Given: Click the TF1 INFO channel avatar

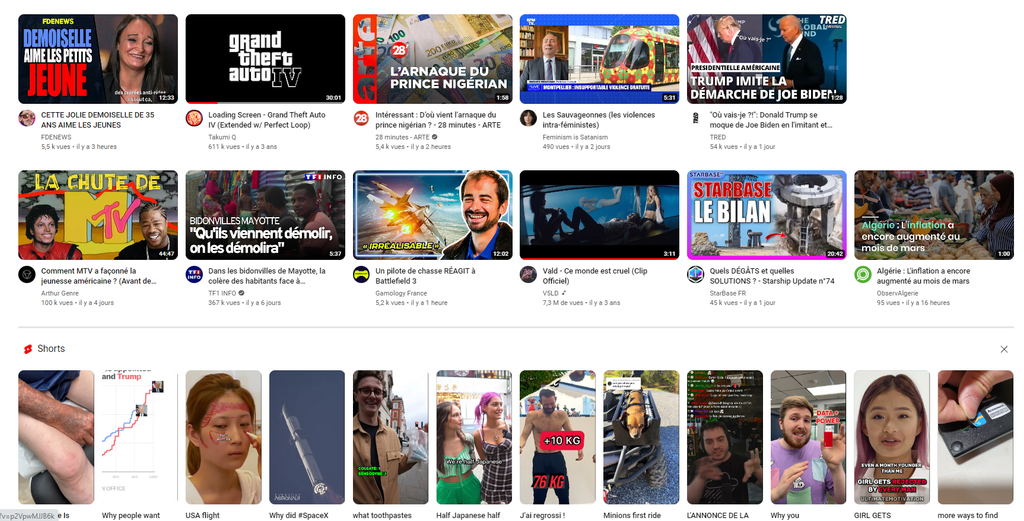Looking at the screenshot, I should tap(194, 274).
